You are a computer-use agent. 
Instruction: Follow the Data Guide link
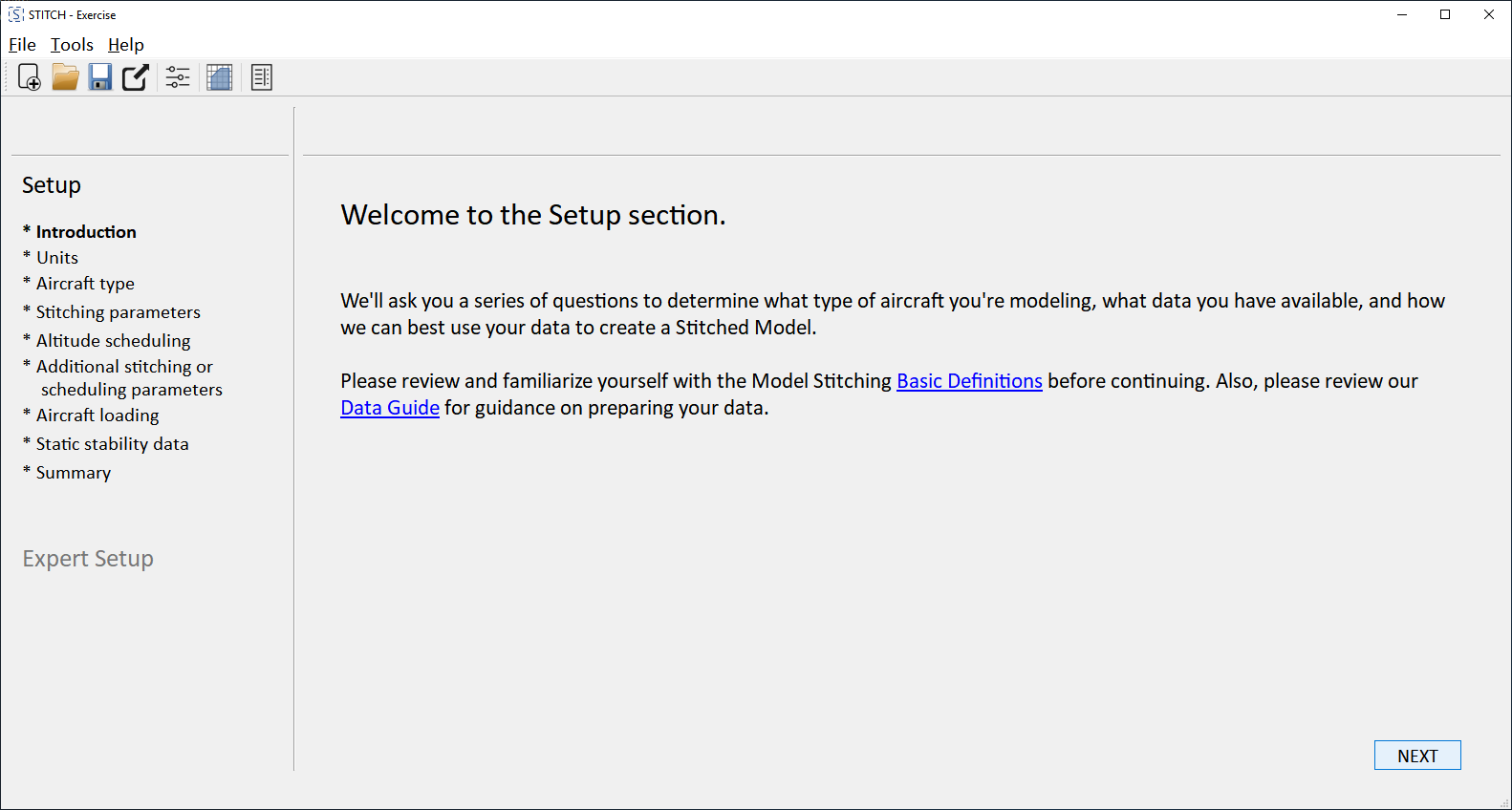[x=389, y=408]
